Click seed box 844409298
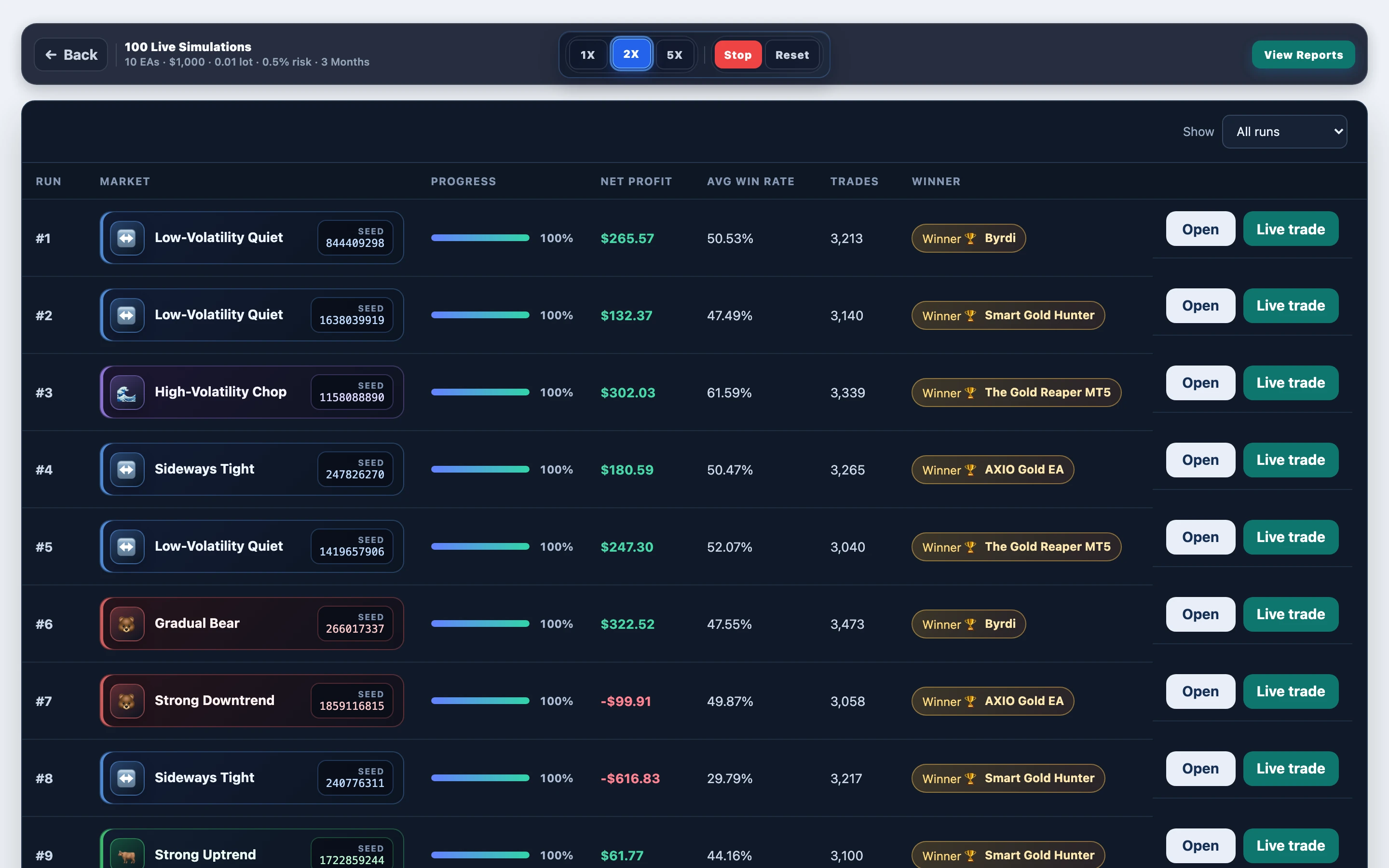The height and width of the screenshot is (868, 1389). (x=355, y=238)
